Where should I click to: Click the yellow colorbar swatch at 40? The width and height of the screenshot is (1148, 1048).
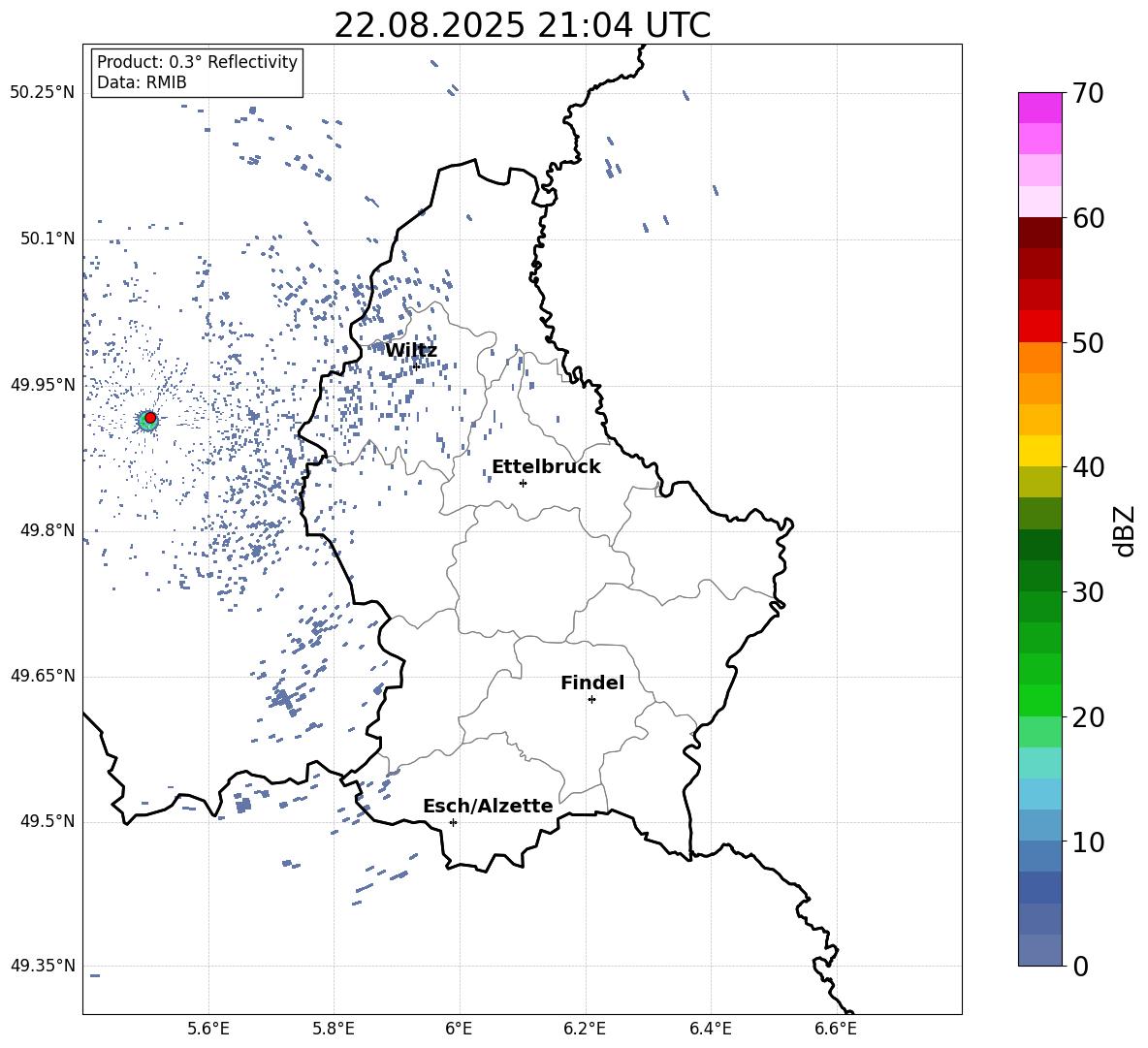[1040, 452]
